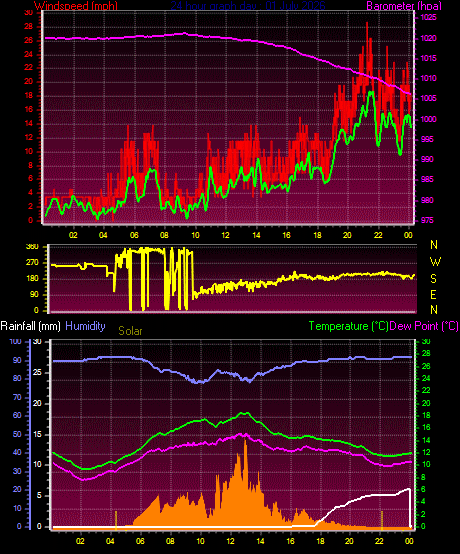Click the green 22 temperature axis value
Viewport: 460px width, 554px height.
tap(426, 390)
